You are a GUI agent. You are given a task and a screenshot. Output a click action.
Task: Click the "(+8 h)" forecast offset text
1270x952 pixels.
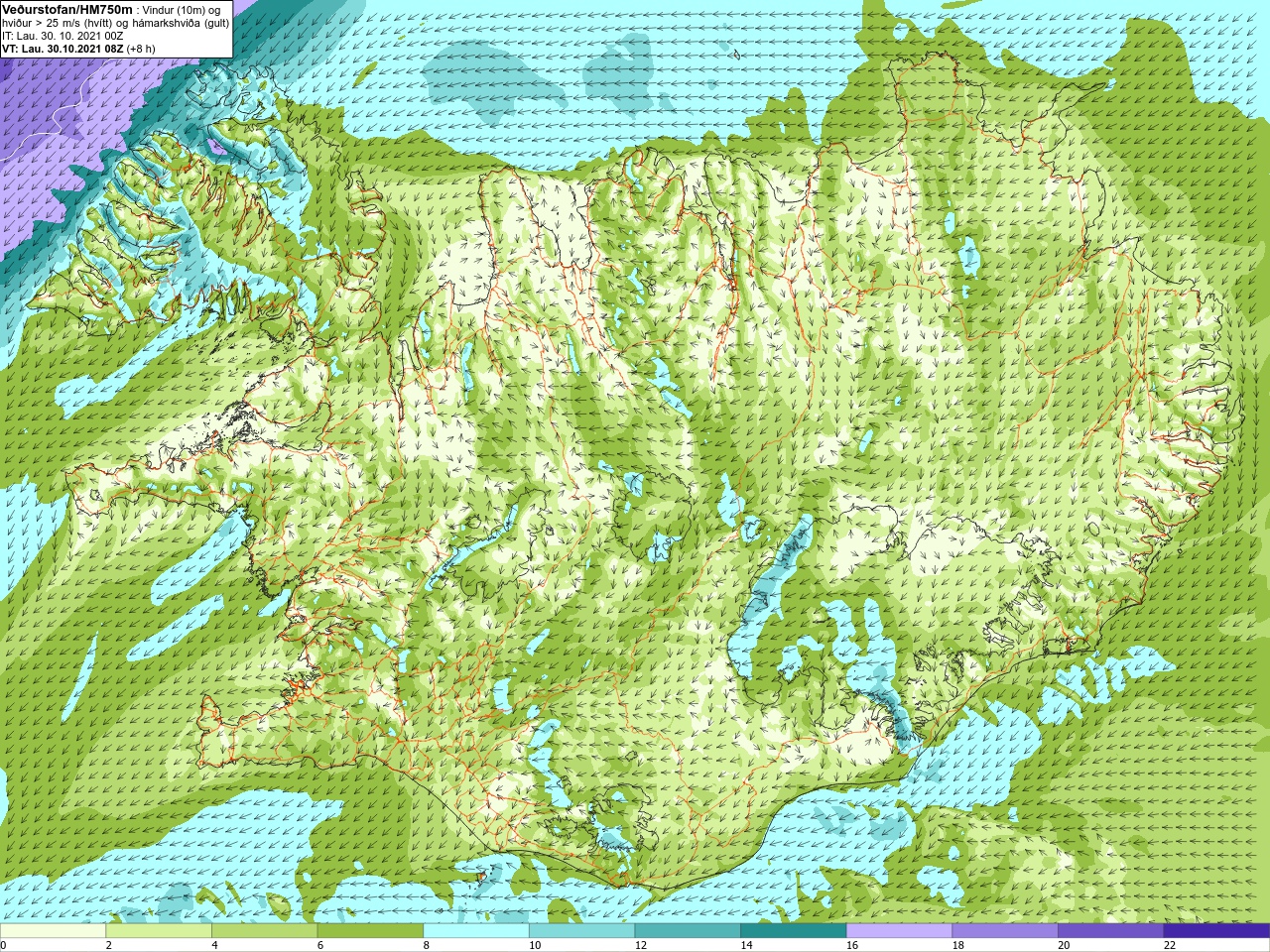[142, 49]
